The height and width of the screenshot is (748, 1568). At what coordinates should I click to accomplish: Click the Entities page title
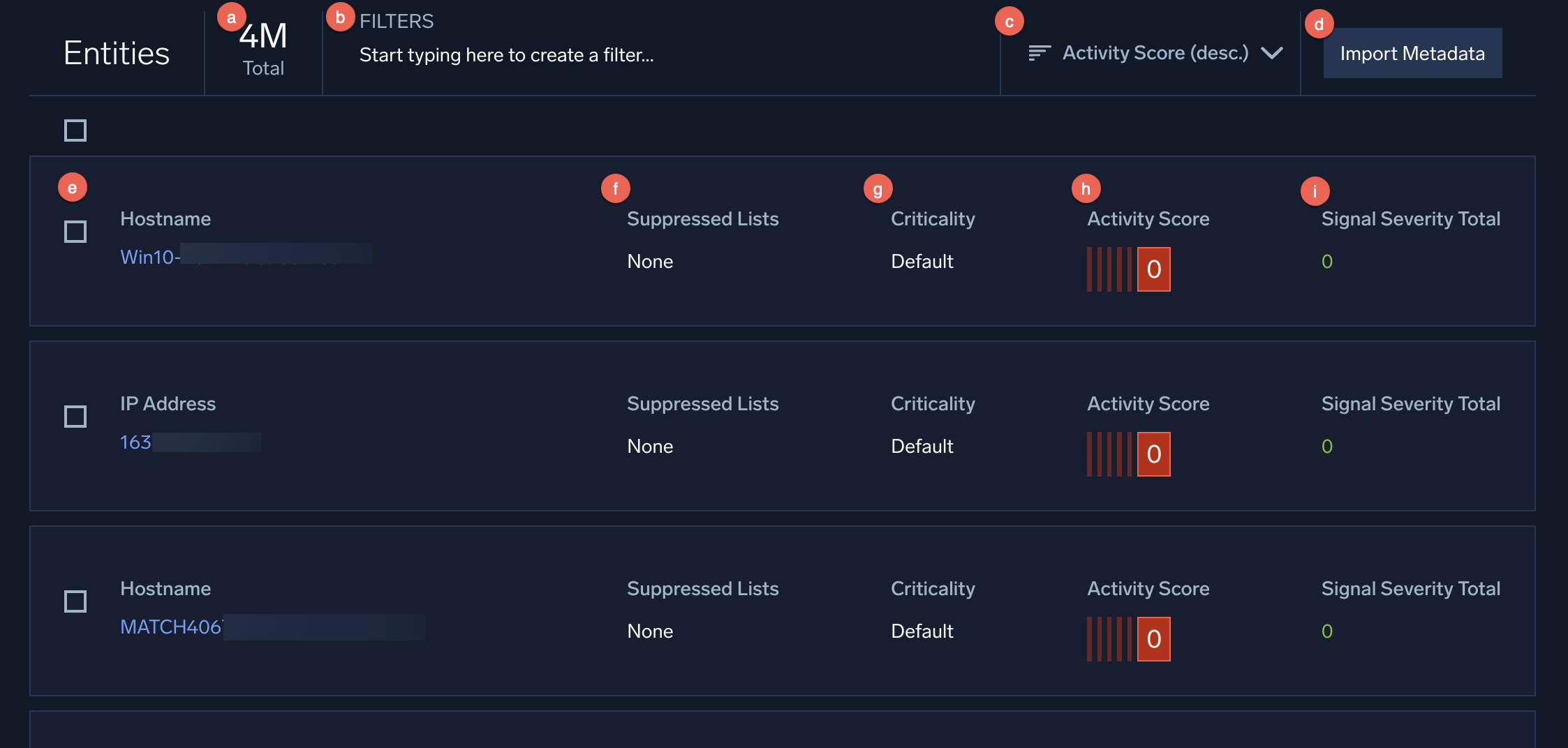point(117,53)
